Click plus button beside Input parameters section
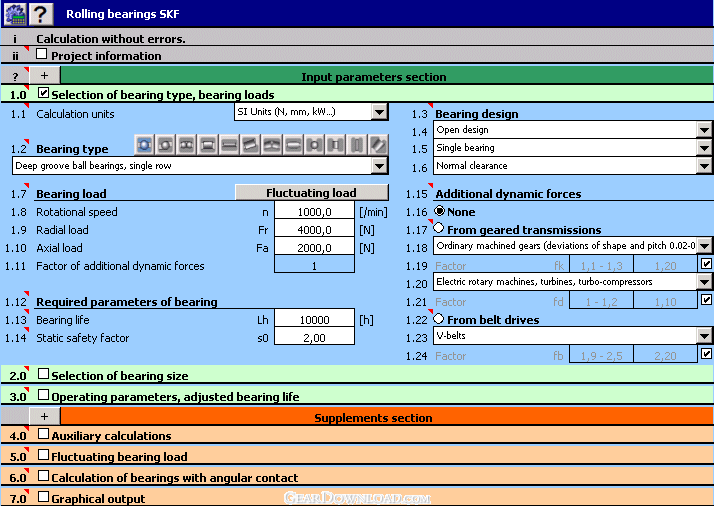Screen dimensions: 714x506 (44, 75)
